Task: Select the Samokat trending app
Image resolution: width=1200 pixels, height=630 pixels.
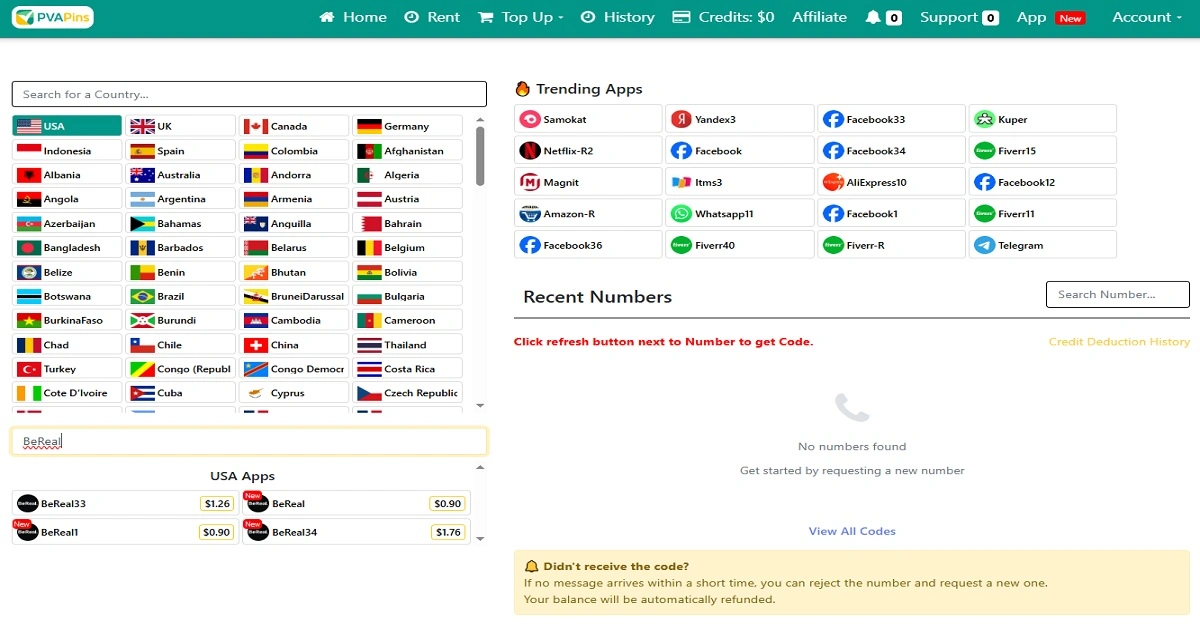Action: coord(588,119)
